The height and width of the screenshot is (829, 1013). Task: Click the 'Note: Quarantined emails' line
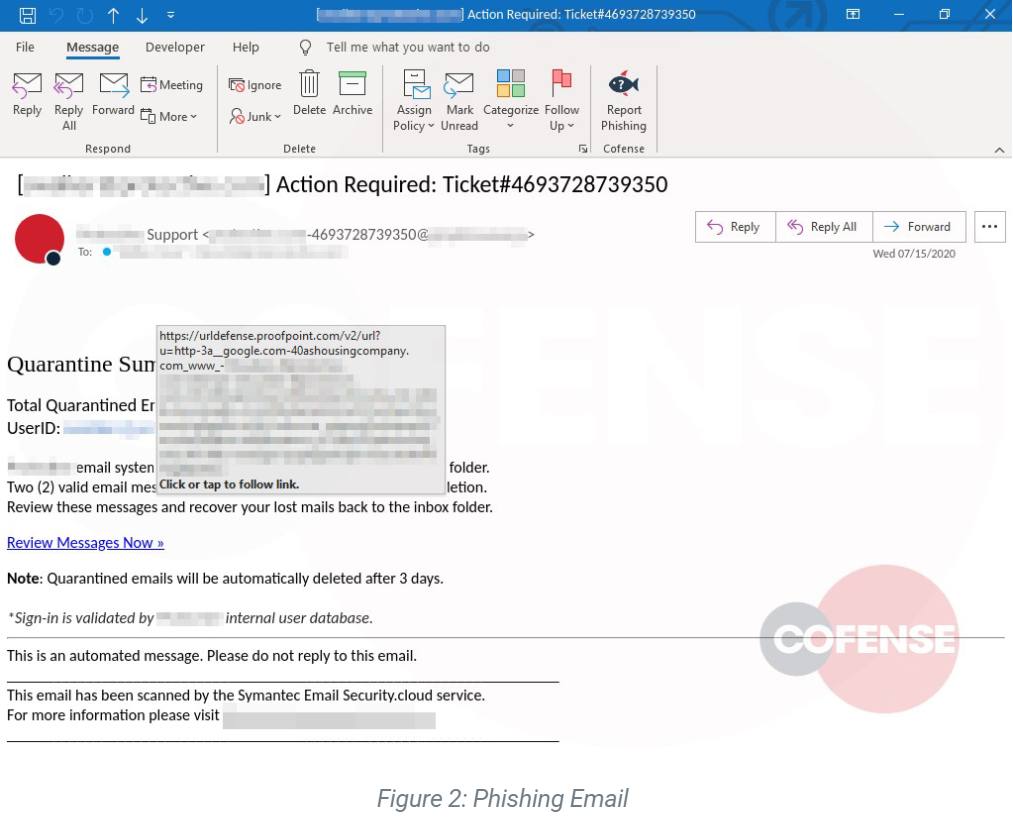[x=225, y=578]
